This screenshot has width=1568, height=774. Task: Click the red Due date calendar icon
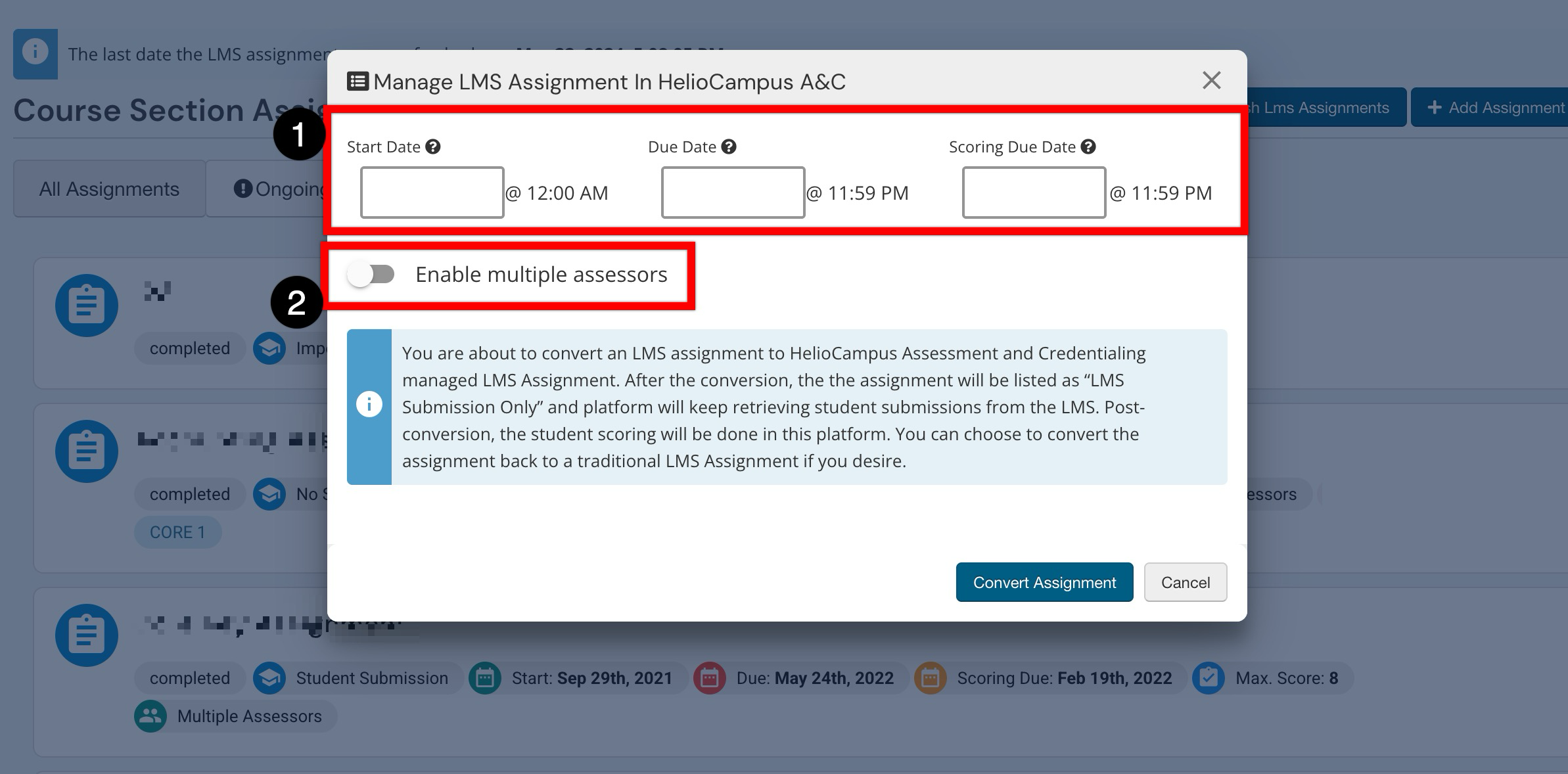pyautogui.click(x=709, y=678)
